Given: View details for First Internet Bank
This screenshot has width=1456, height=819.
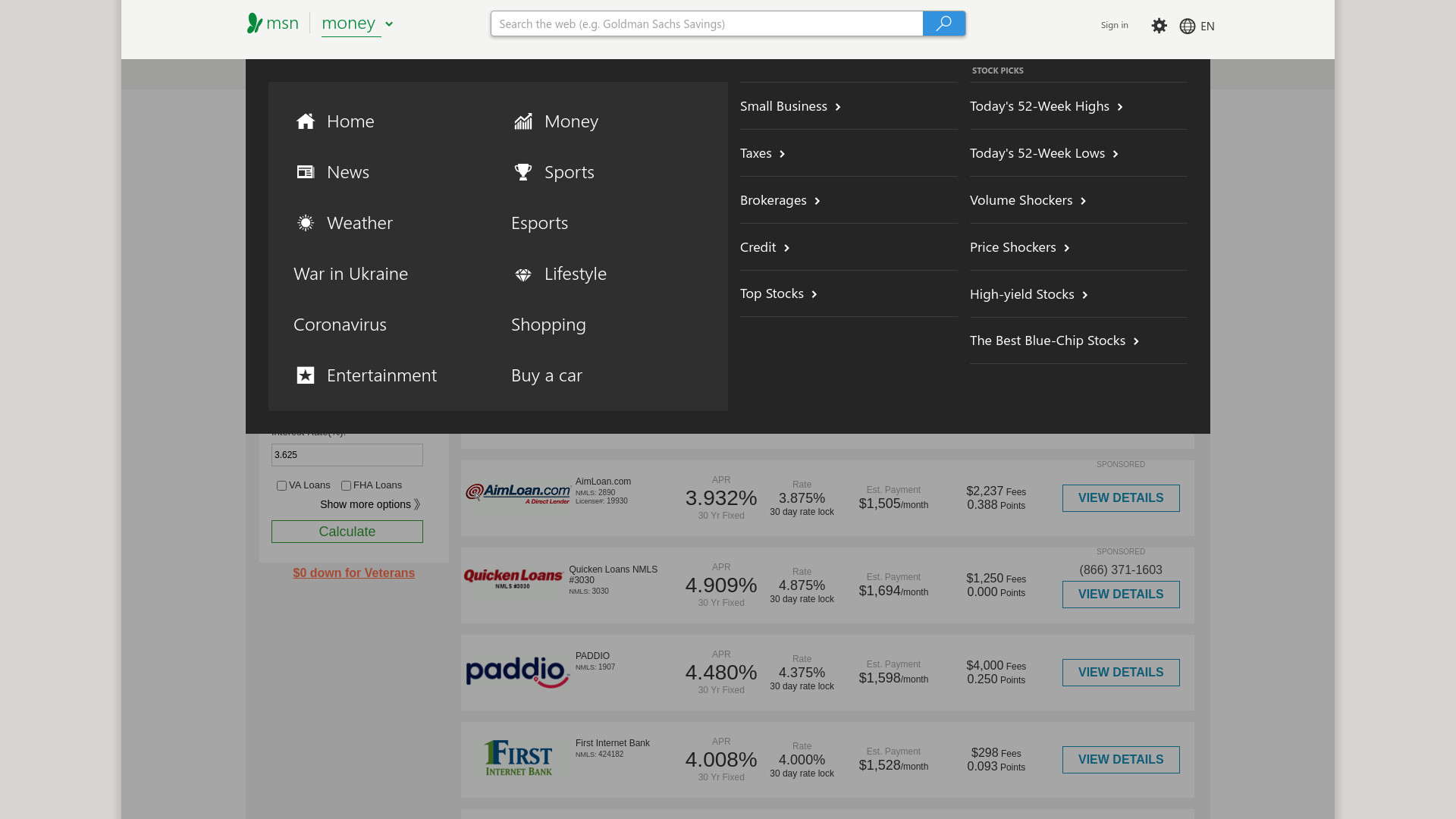Looking at the screenshot, I should click(1121, 760).
